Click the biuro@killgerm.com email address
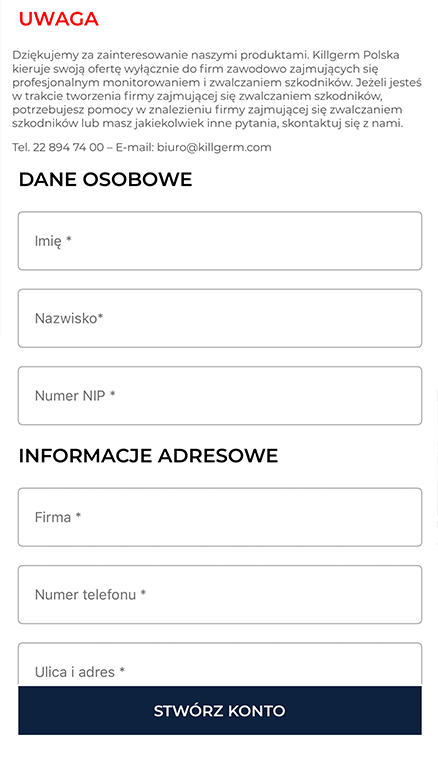This screenshot has height=760, width=438. [x=214, y=147]
